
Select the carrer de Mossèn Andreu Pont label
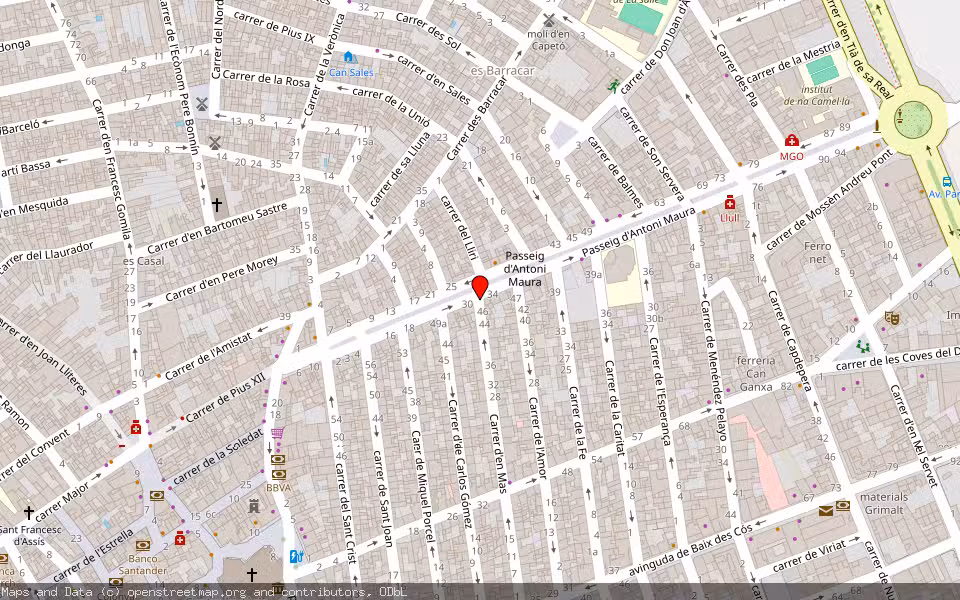coord(828,201)
